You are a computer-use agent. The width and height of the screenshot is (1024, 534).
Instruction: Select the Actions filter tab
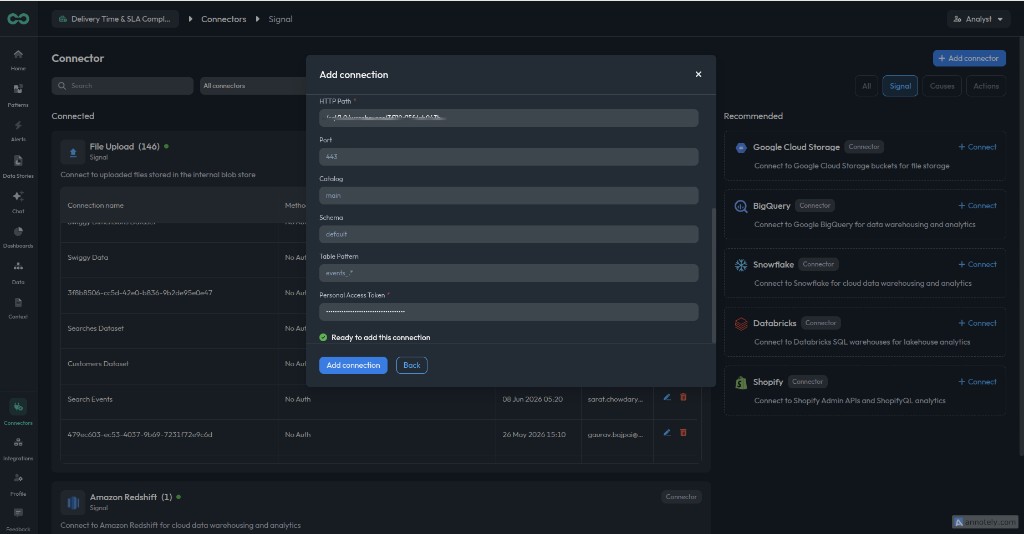coord(985,86)
